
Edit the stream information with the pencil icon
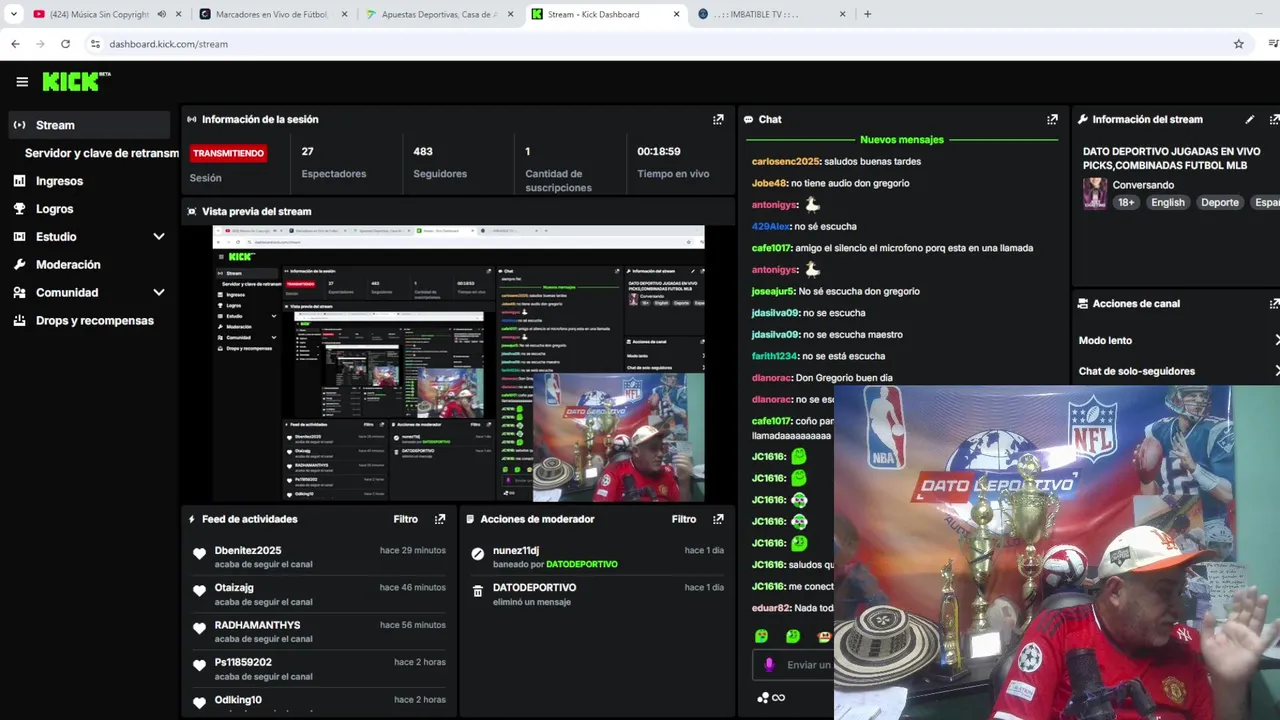[1250, 119]
